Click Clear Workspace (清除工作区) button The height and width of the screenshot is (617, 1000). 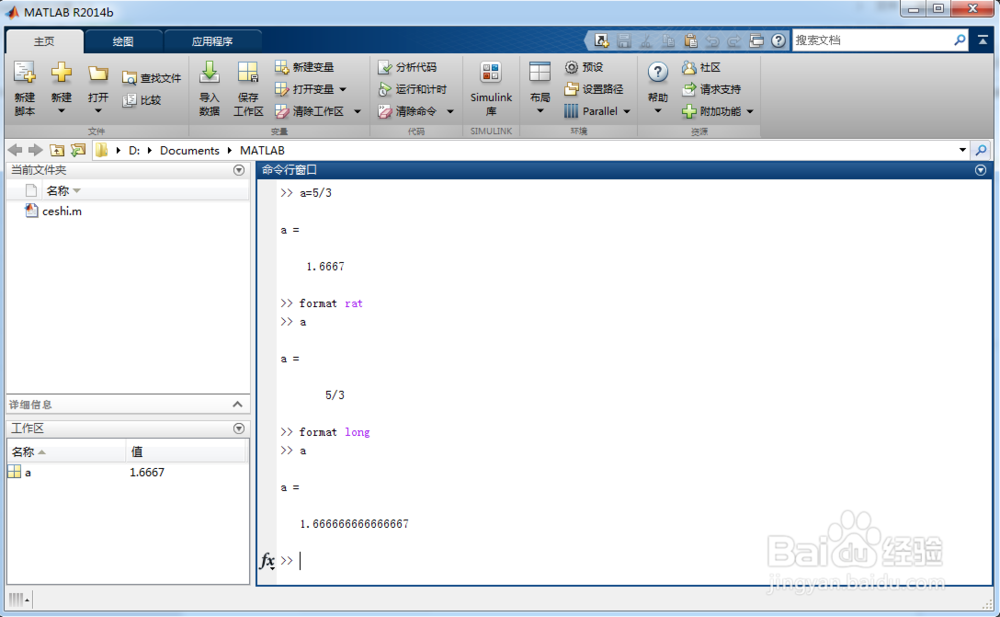[310, 112]
